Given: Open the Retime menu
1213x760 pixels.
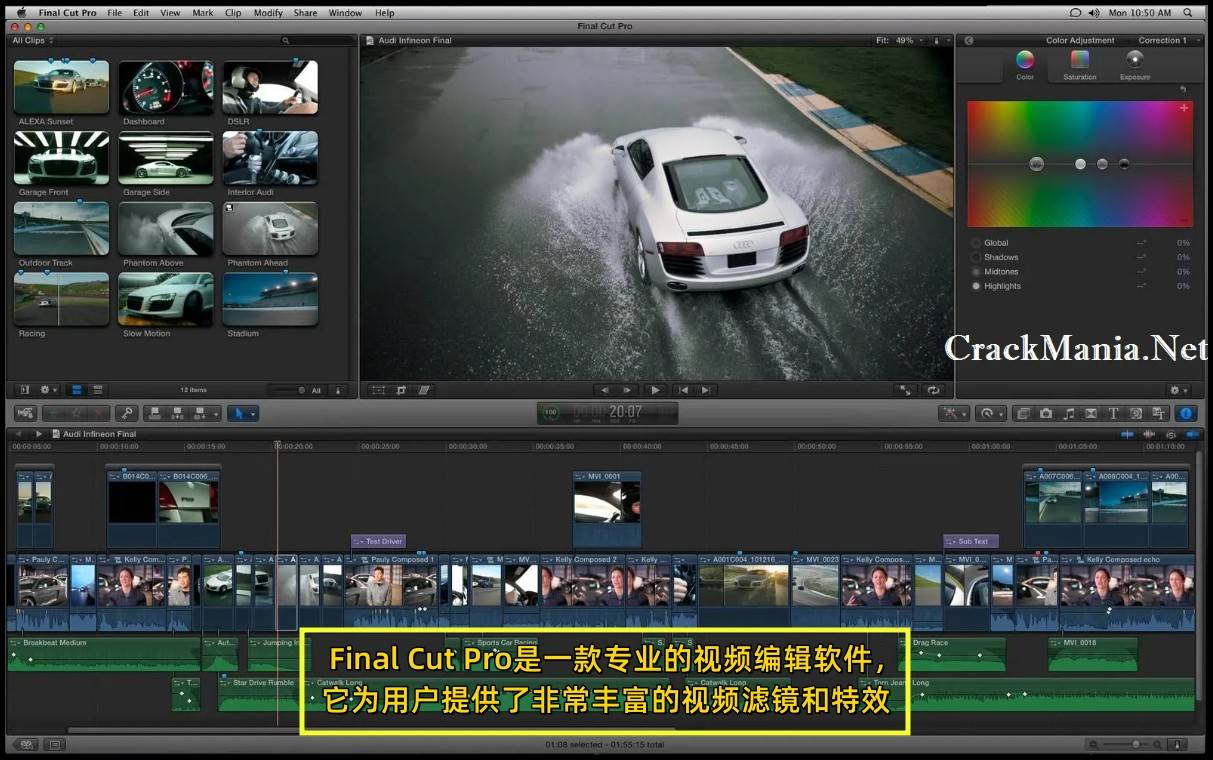Looking at the screenshot, I should coord(990,413).
